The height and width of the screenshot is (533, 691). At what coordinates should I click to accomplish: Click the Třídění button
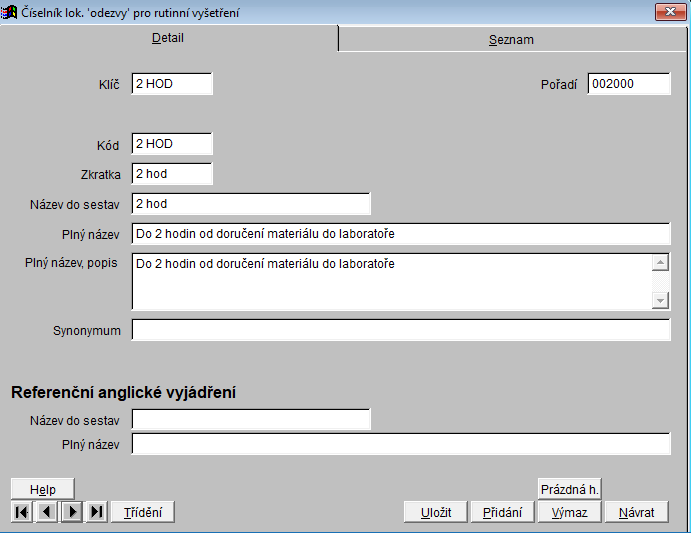point(142,512)
